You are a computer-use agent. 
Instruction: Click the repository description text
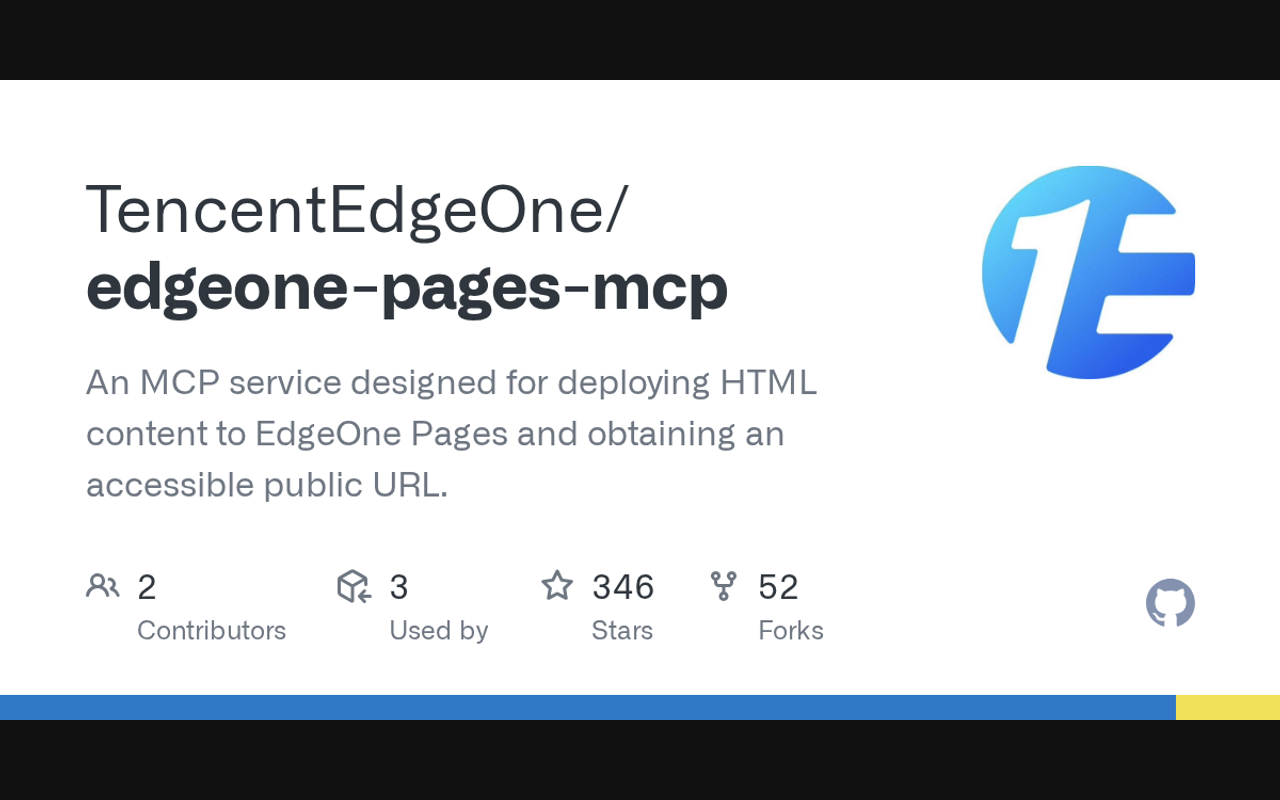451,433
